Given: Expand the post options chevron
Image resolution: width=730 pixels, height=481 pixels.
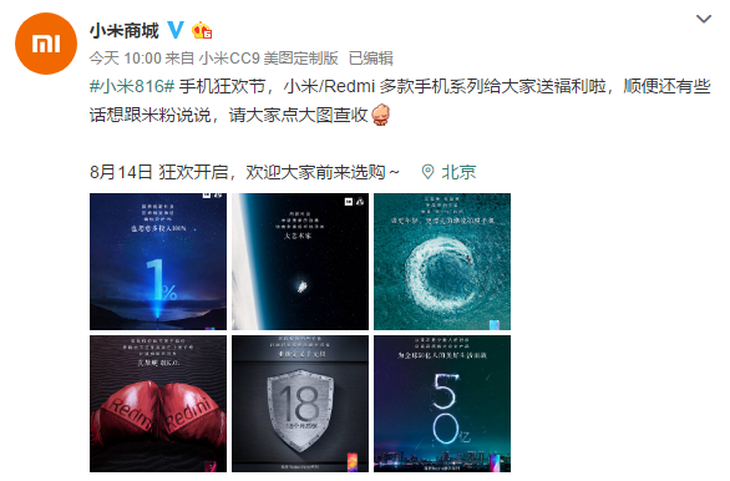Looking at the screenshot, I should click(x=703, y=19).
